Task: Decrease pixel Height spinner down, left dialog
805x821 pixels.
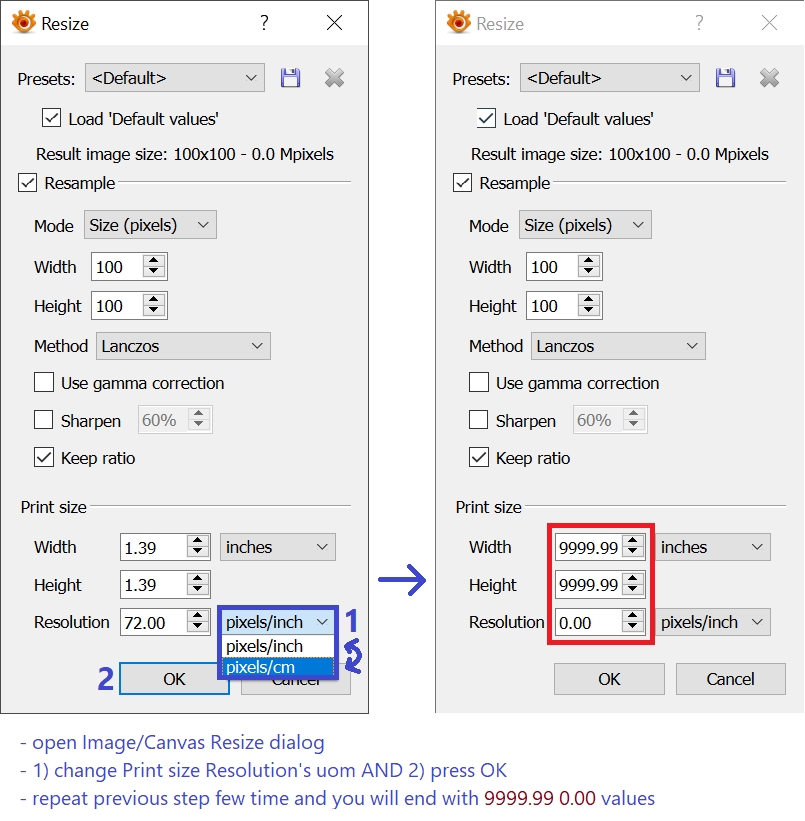Action: [x=153, y=312]
